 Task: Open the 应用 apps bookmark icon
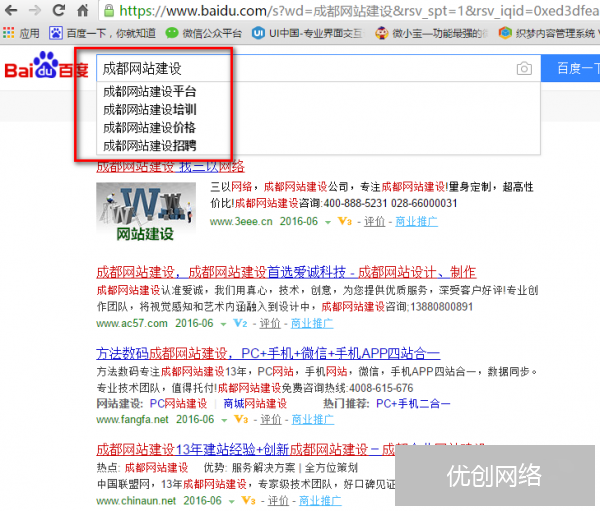pyautogui.click(x=8, y=33)
